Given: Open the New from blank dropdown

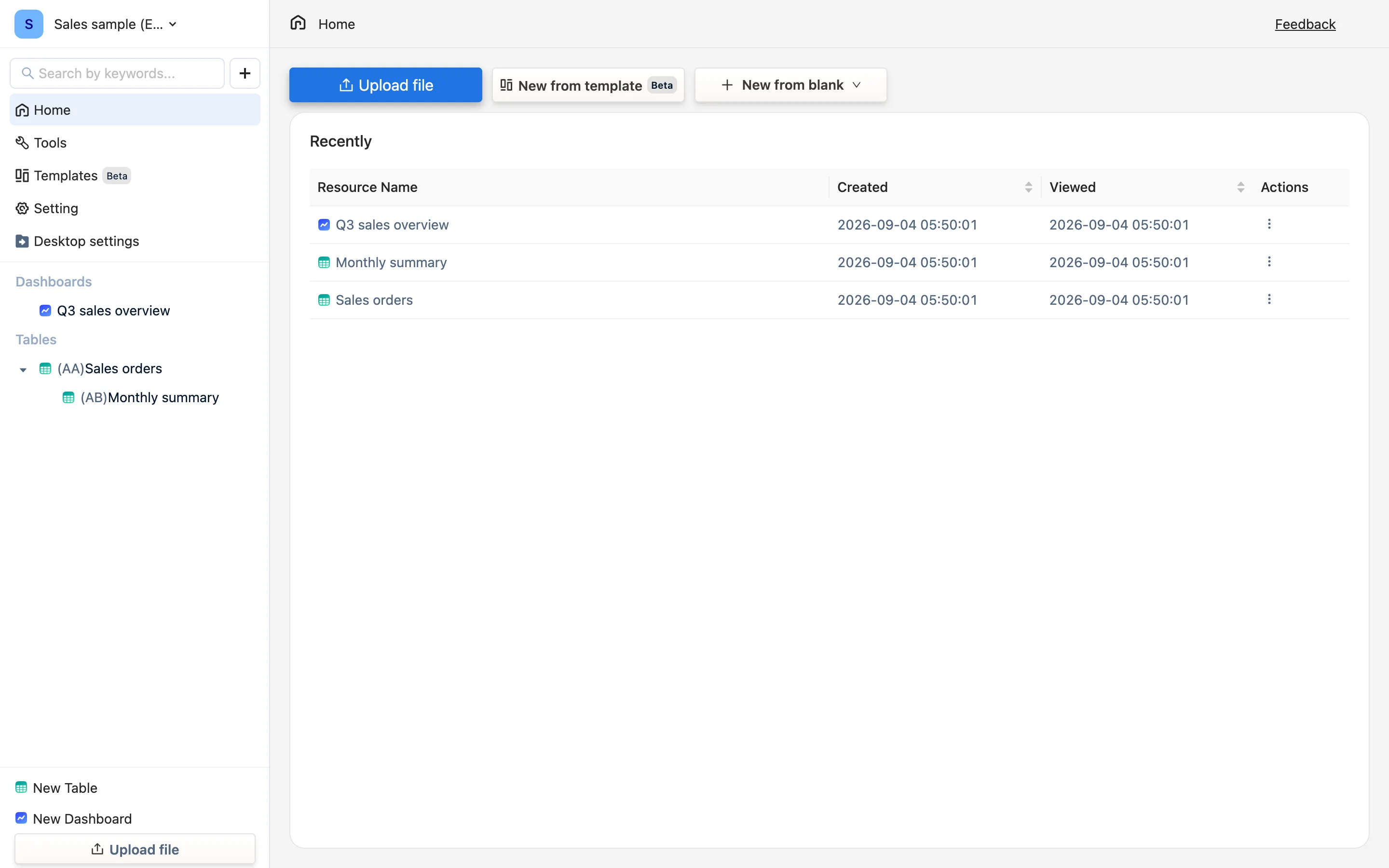Looking at the screenshot, I should coord(791,85).
